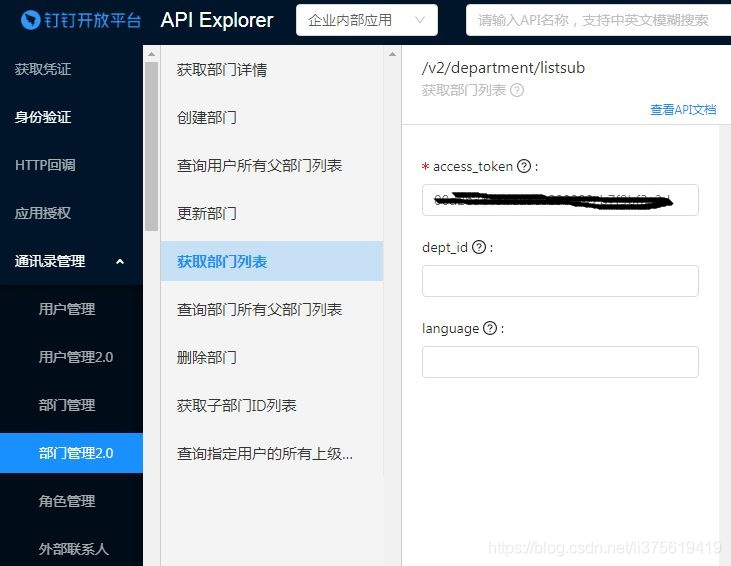Click help icon beside access_token label
The width and height of the screenshot is (731, 566).
(x=524, y=166)
